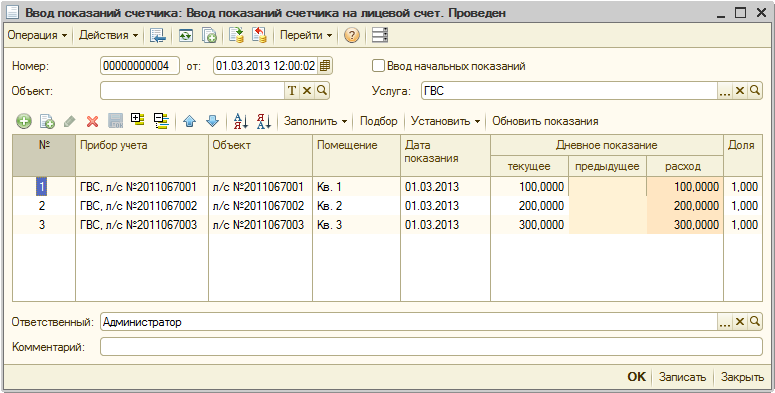Click the Reread/refresh document icon
775x393 pixels.
[186, 35]
